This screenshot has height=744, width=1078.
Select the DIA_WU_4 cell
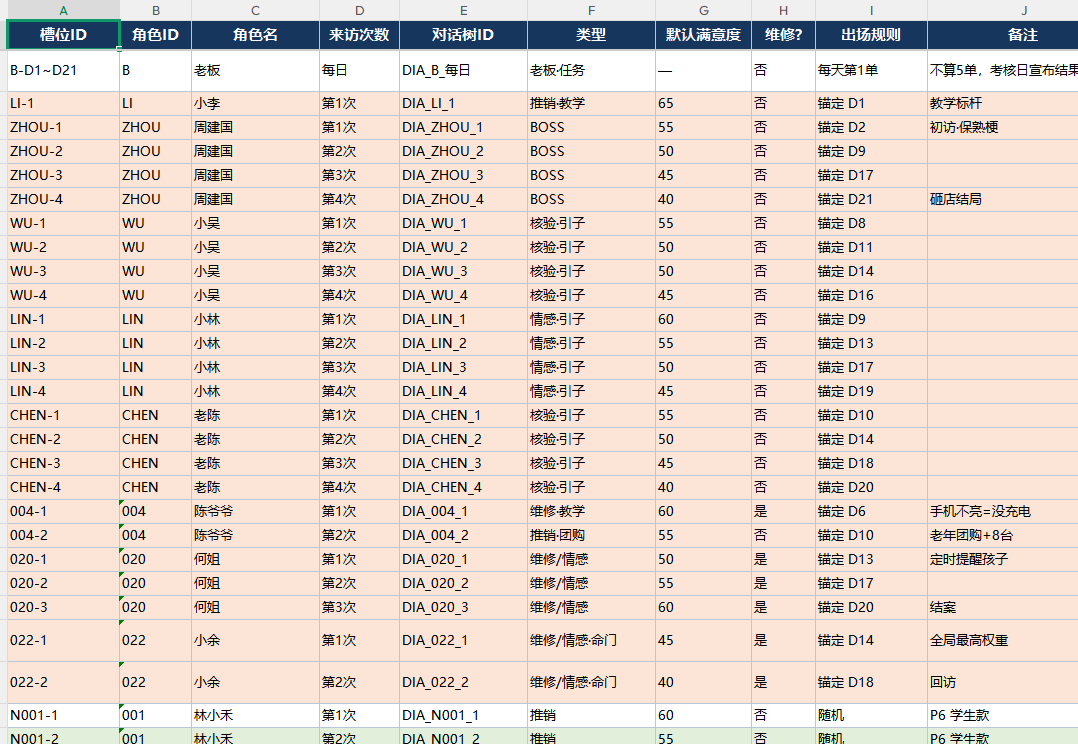coord(463,295)
